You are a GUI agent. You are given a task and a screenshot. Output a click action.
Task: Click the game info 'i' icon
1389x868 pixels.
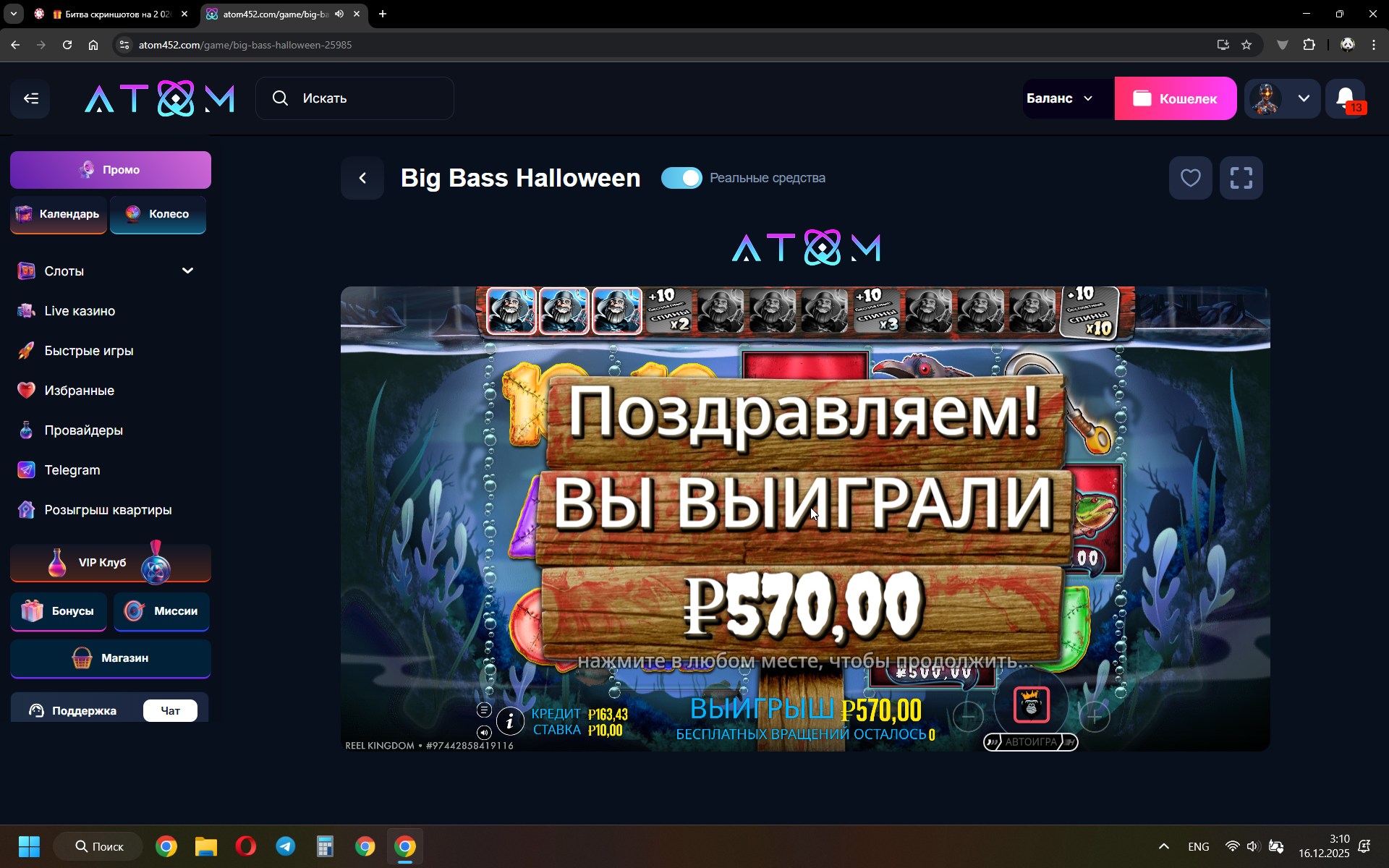510,721
